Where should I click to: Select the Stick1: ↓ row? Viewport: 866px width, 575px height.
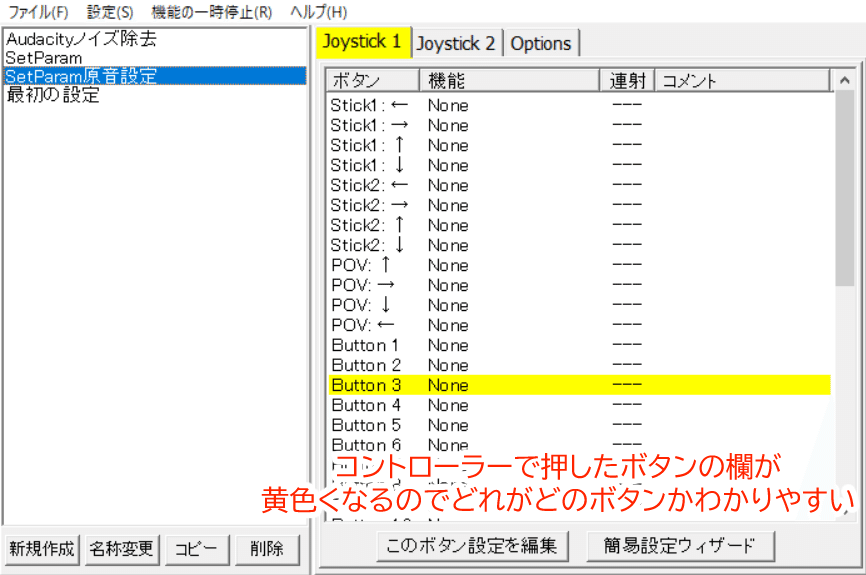[x=579, y=165]
